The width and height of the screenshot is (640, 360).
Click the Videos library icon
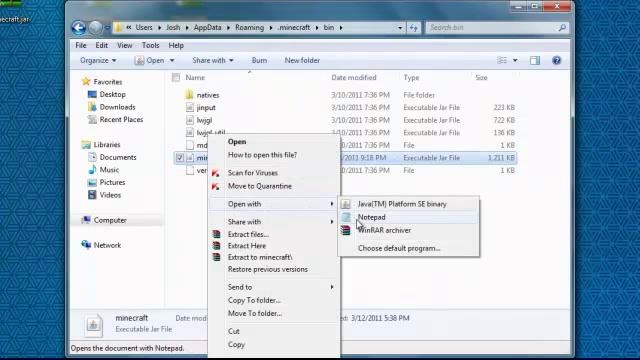92,195
